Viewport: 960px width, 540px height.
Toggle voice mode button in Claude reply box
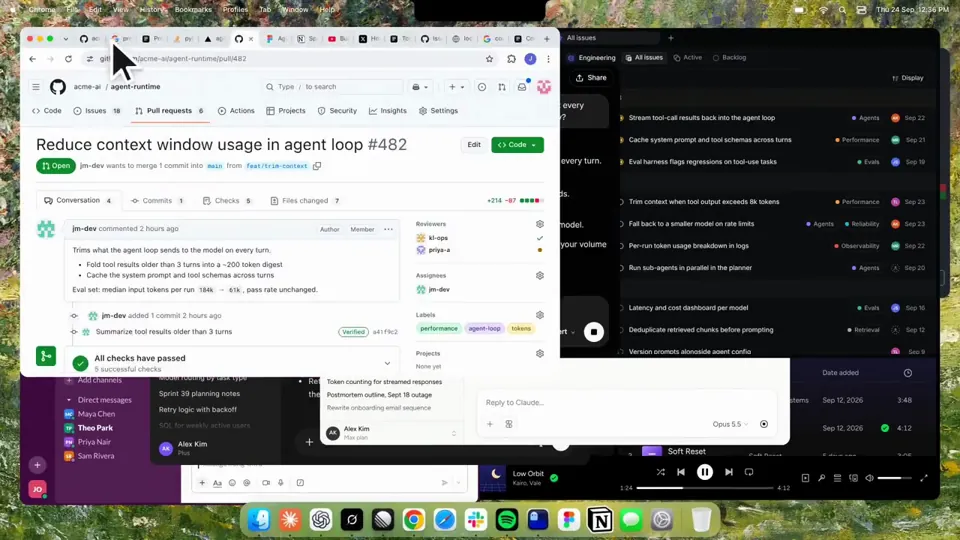pos(763,424)
